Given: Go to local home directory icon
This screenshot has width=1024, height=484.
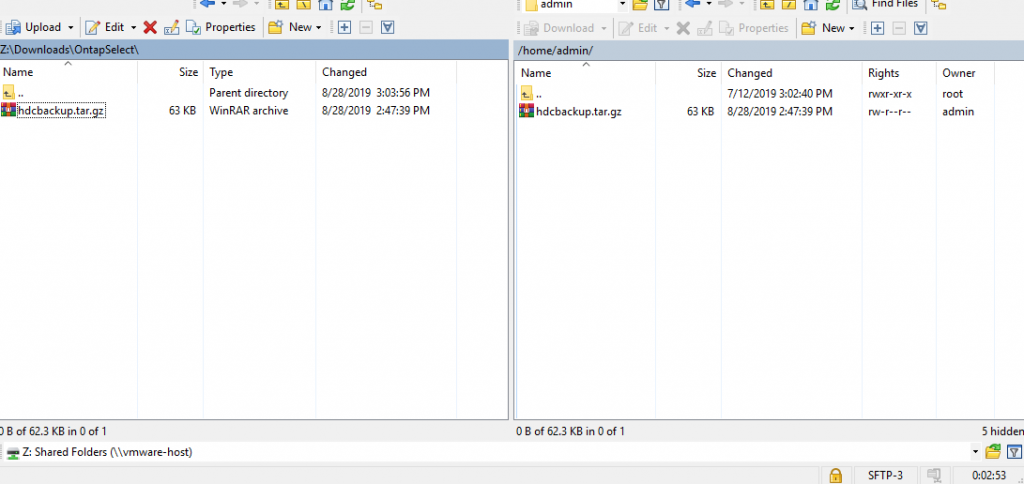Looking at the screenshot, I should 325,5.
